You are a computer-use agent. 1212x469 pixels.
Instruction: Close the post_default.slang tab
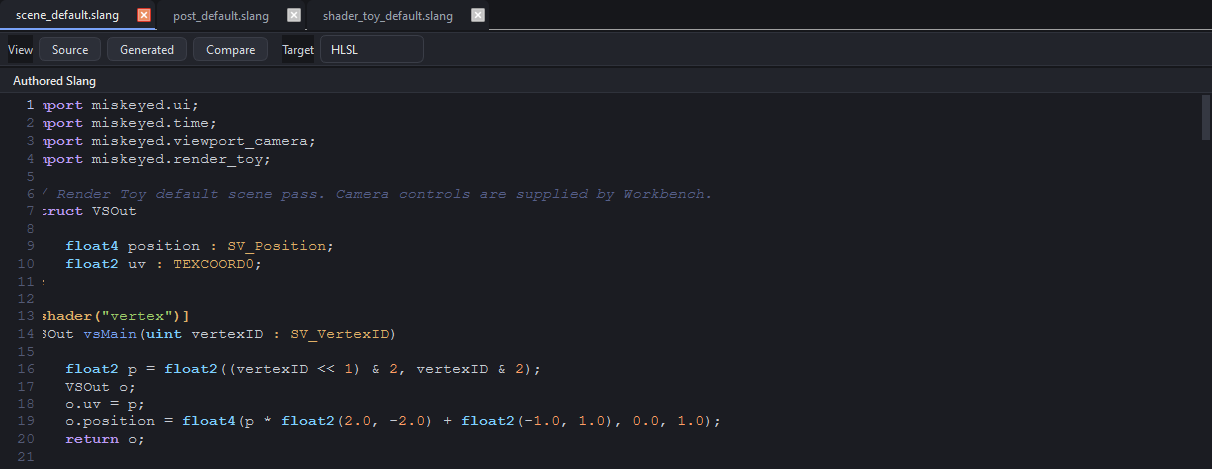click(x=293, y=15)
